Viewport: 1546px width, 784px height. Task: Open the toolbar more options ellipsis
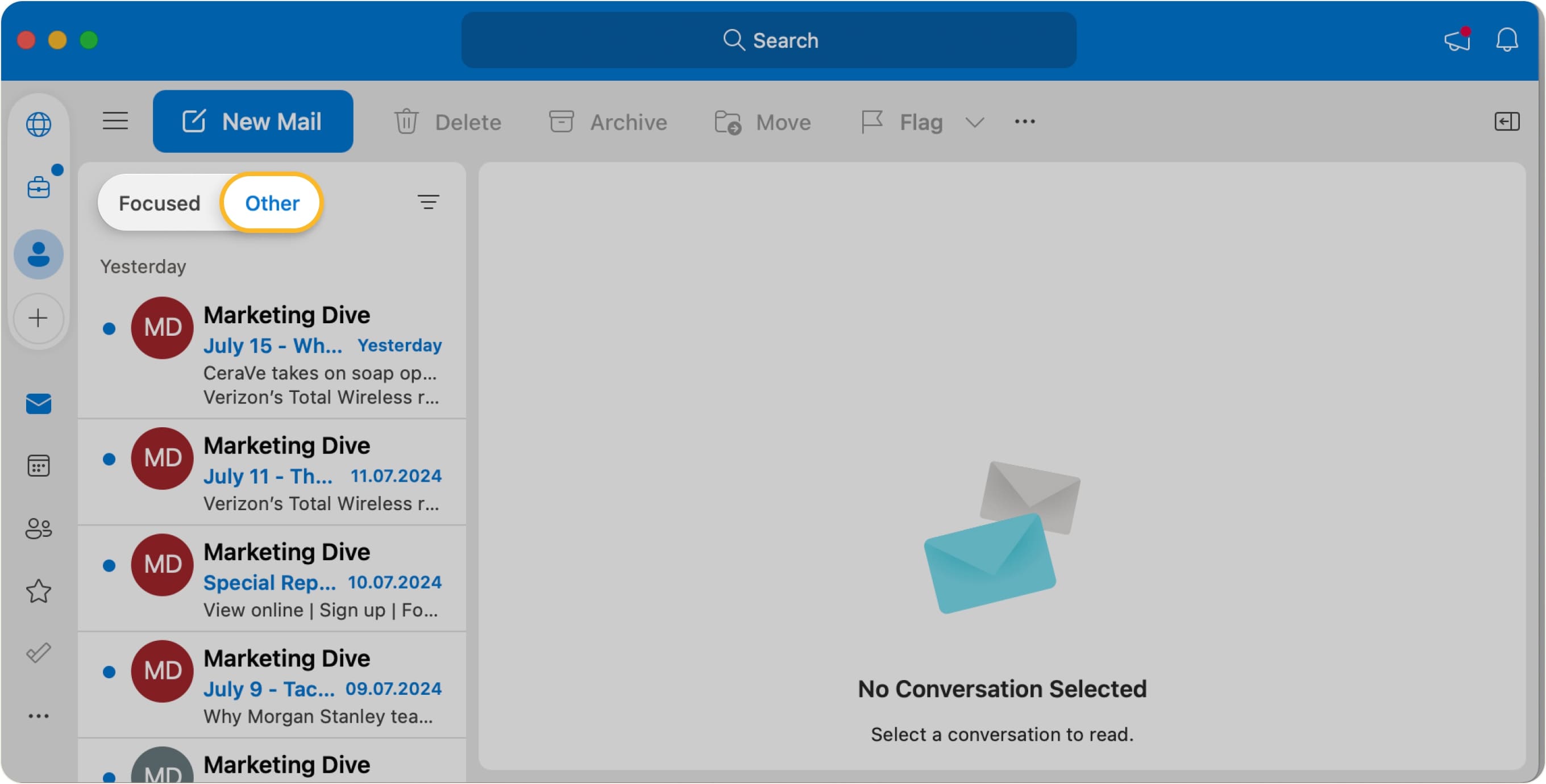(x=1024, y=122)
